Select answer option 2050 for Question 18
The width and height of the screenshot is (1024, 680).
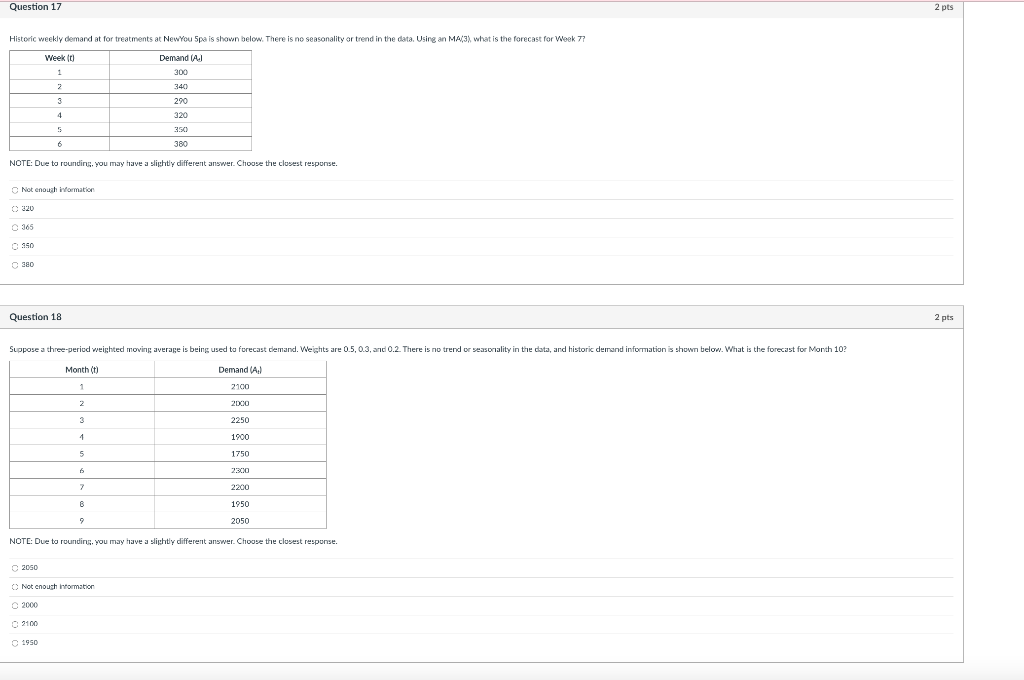tap(14, 567)
